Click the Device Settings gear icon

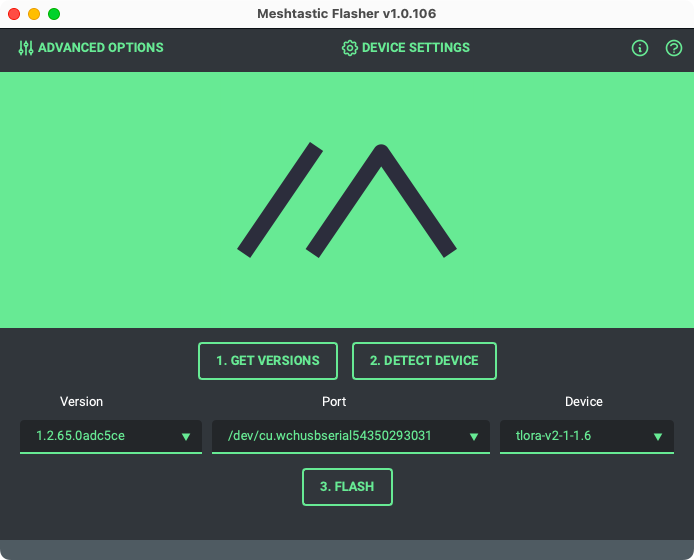350,48
